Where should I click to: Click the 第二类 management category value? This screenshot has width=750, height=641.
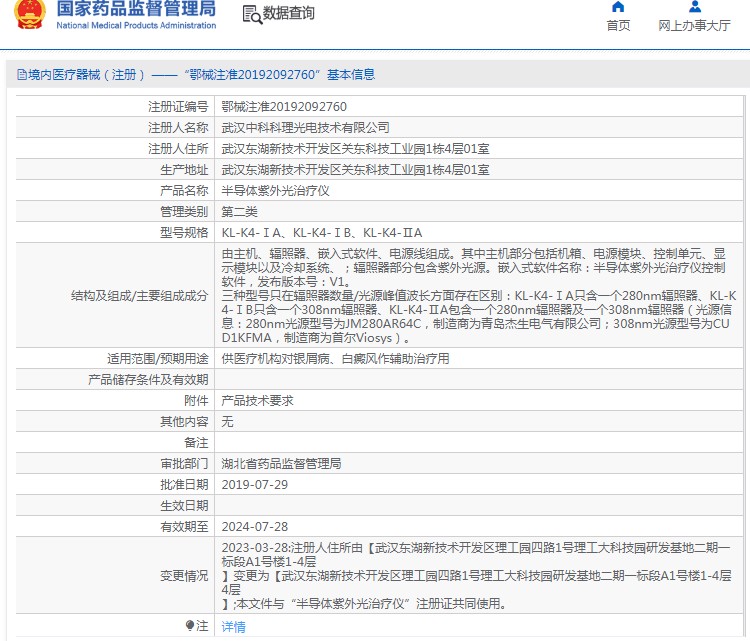(240, 212)
